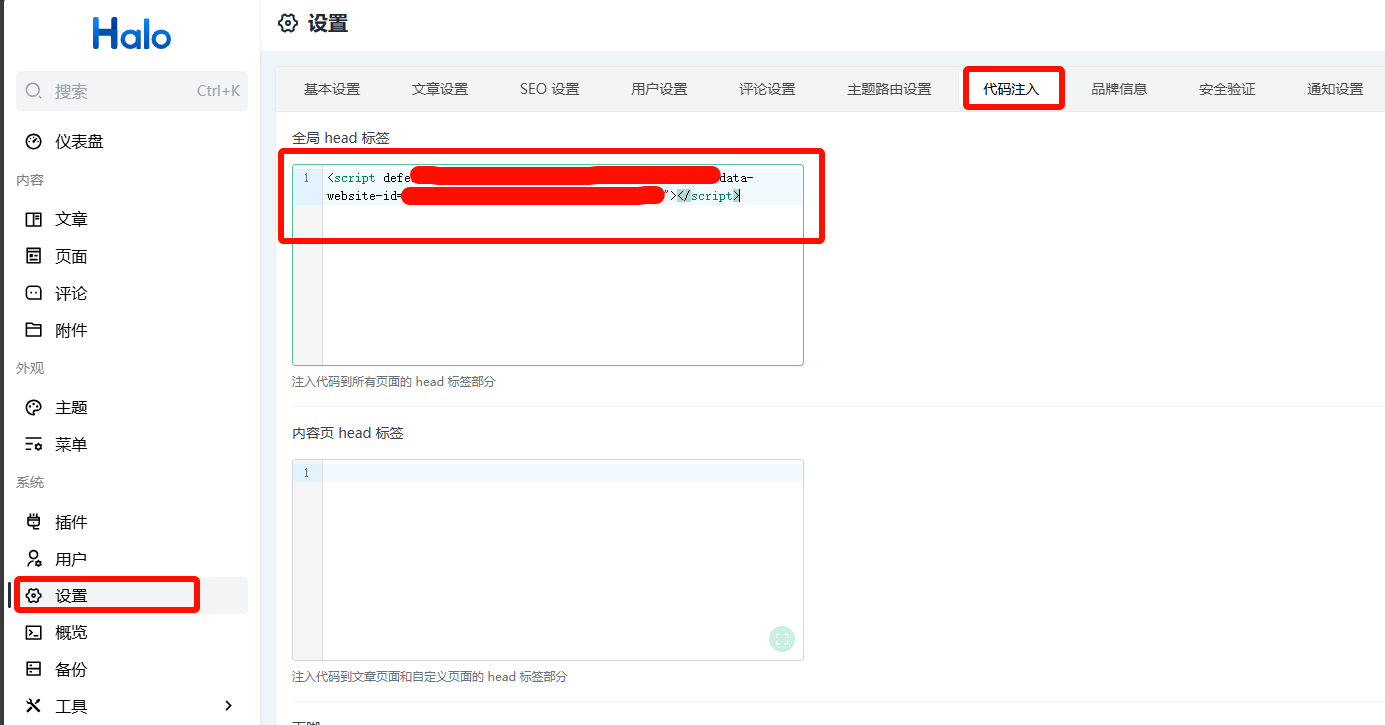Open the 主题路由设置 tab
Screen dimensions: 1385x725
pyautogui.click(x=890, y=89)
